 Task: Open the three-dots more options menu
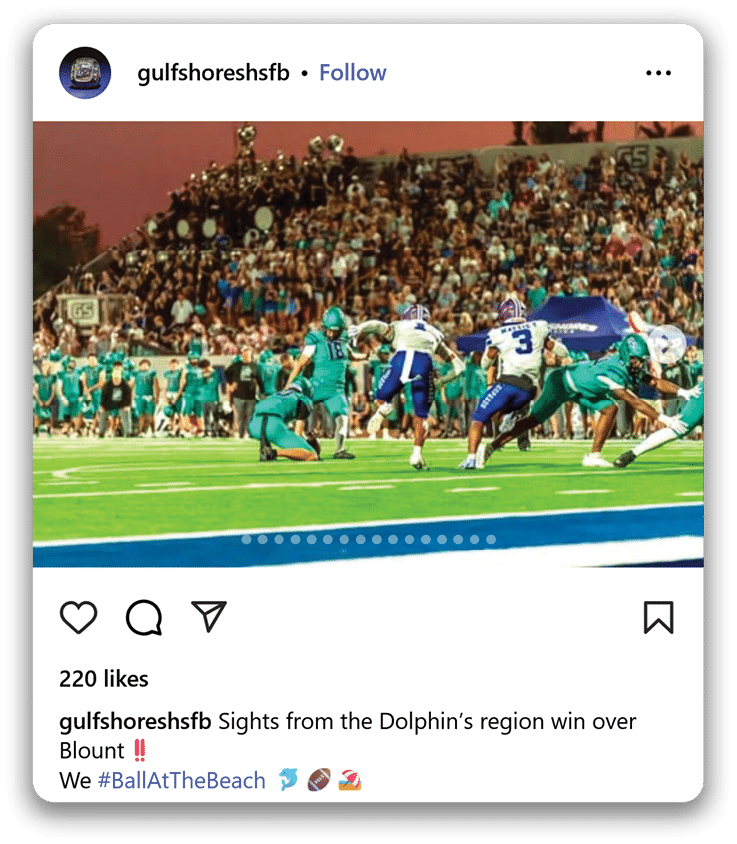[658, 73]
